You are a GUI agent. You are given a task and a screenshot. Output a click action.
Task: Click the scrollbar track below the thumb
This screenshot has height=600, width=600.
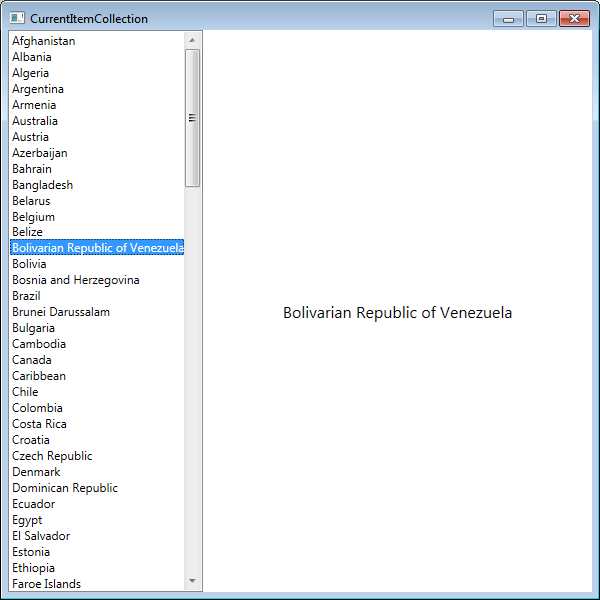[x=192, y=380]
